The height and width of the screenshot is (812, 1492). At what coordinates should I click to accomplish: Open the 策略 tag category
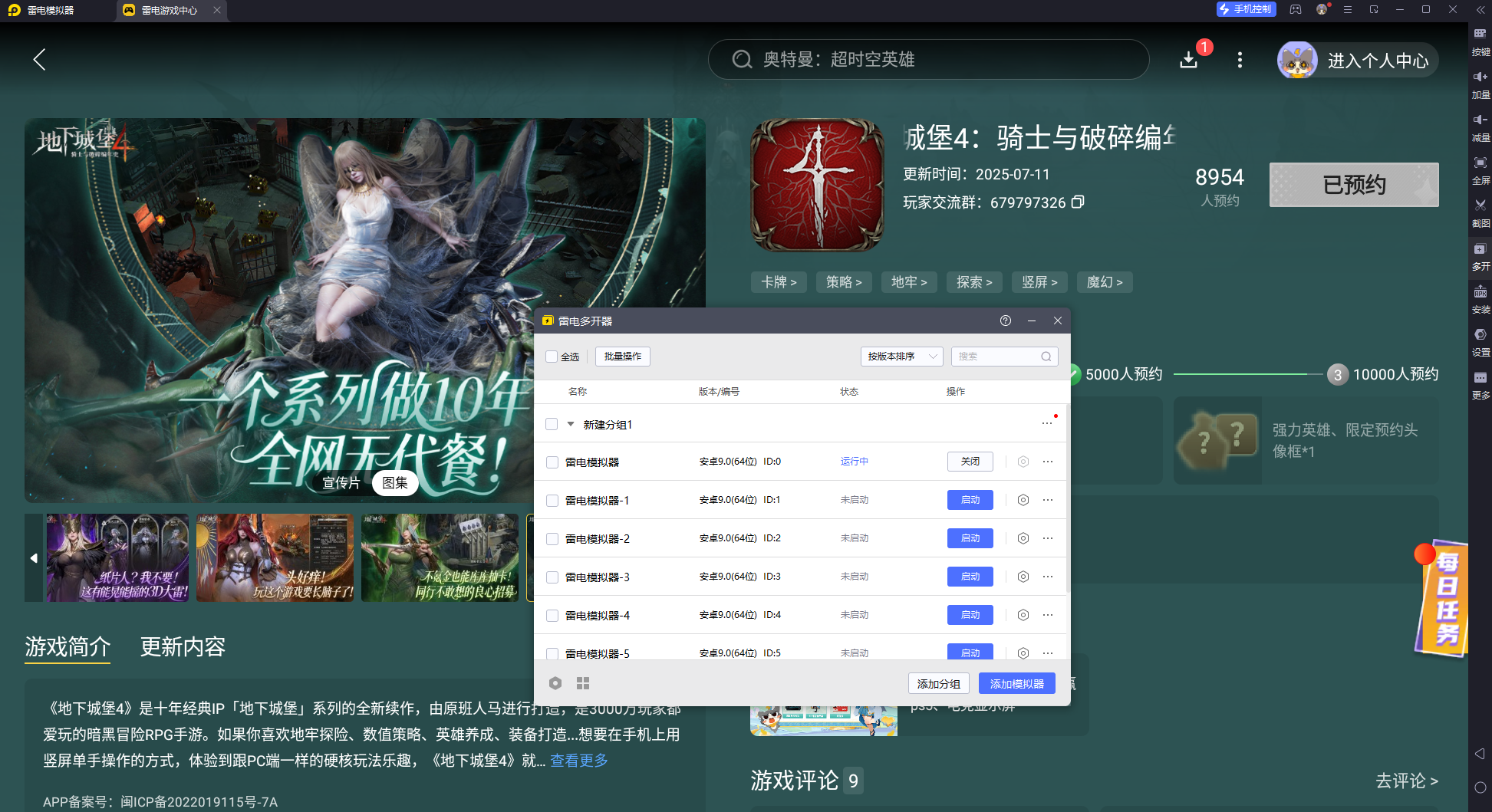tap(845, 282)
